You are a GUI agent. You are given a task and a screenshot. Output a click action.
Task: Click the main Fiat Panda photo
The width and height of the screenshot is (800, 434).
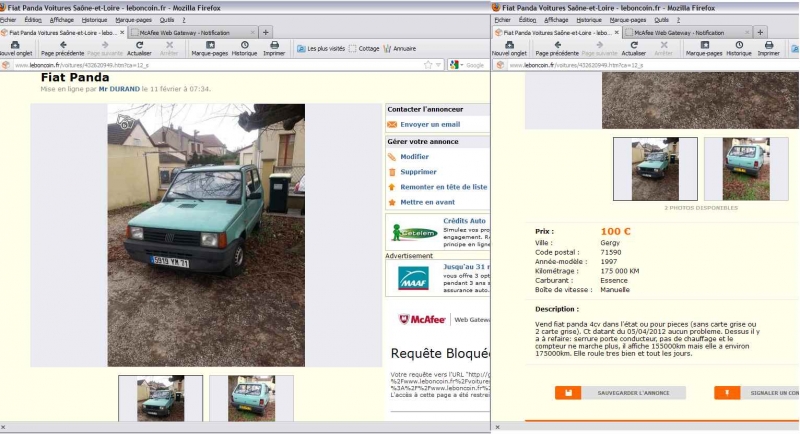click(x=206, y=235)
